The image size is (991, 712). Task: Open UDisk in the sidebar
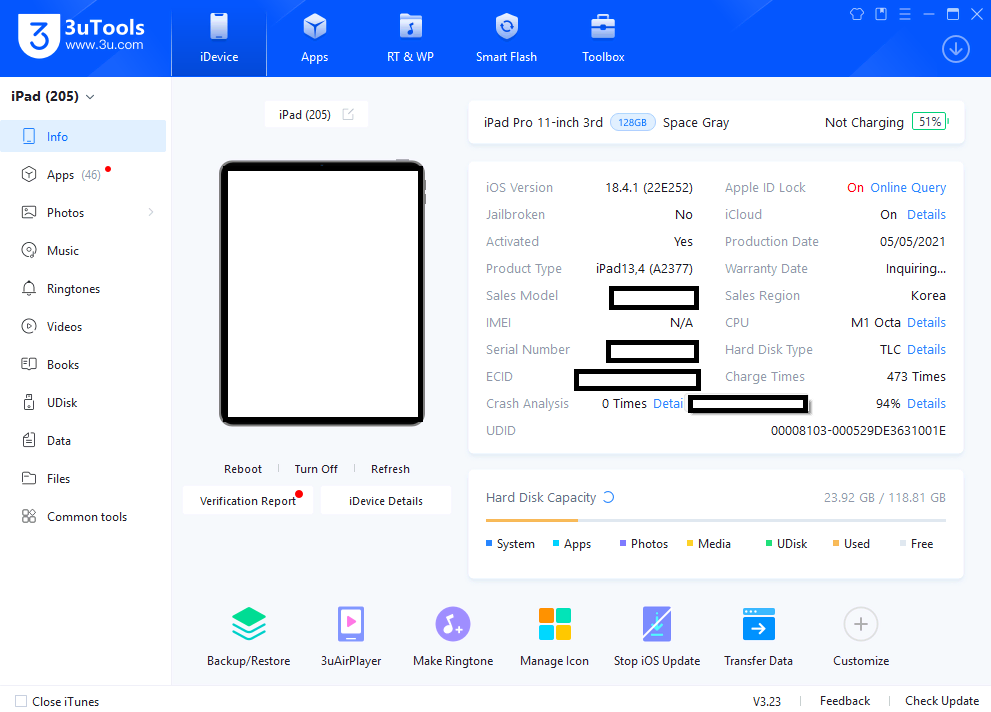[83, 402]
